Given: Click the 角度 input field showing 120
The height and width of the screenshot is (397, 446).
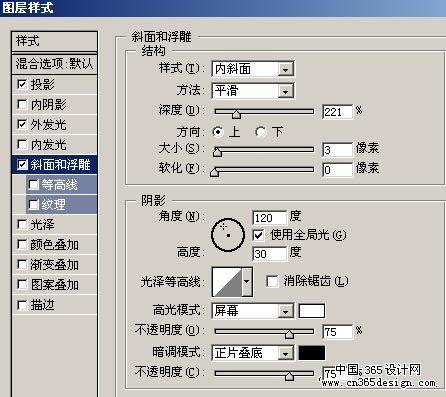Looking at the screenshot, I should tap(269, 218).
